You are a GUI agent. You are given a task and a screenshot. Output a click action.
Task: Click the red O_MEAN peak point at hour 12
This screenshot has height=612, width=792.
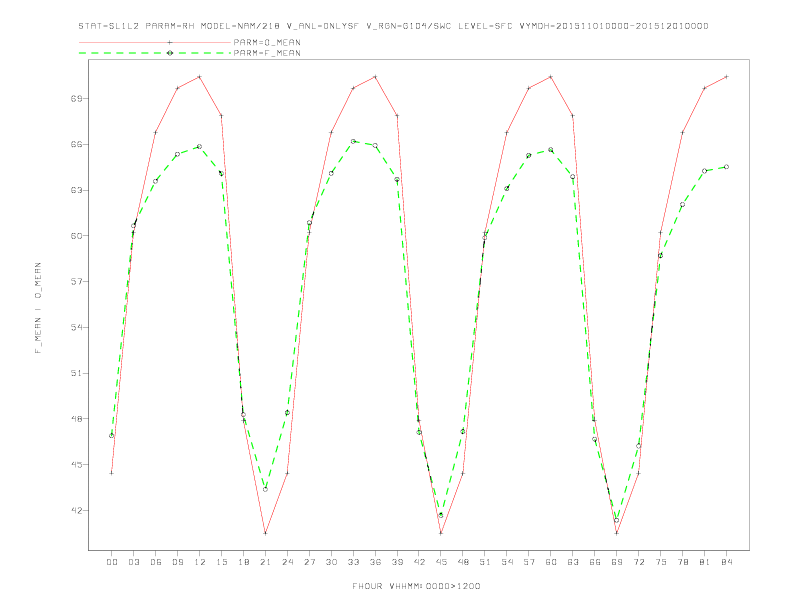(x=200, y=77)
